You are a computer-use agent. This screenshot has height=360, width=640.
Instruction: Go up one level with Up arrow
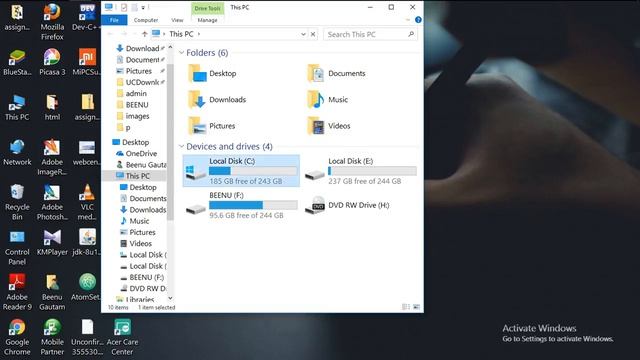point(144,34)
